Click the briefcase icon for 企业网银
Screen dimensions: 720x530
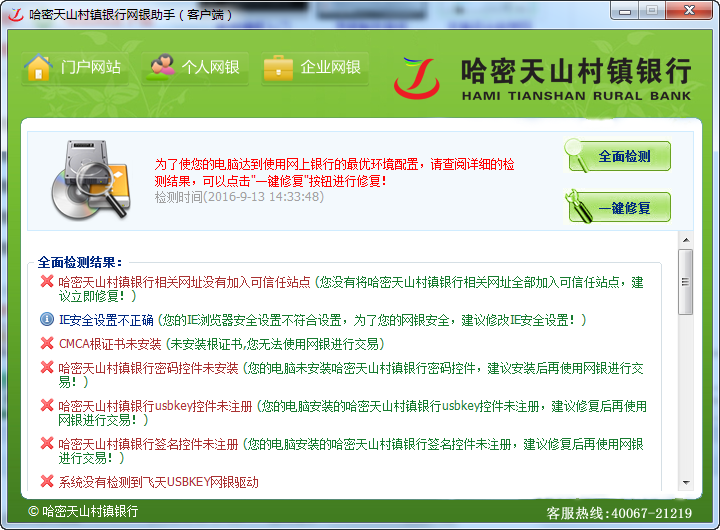278,68
